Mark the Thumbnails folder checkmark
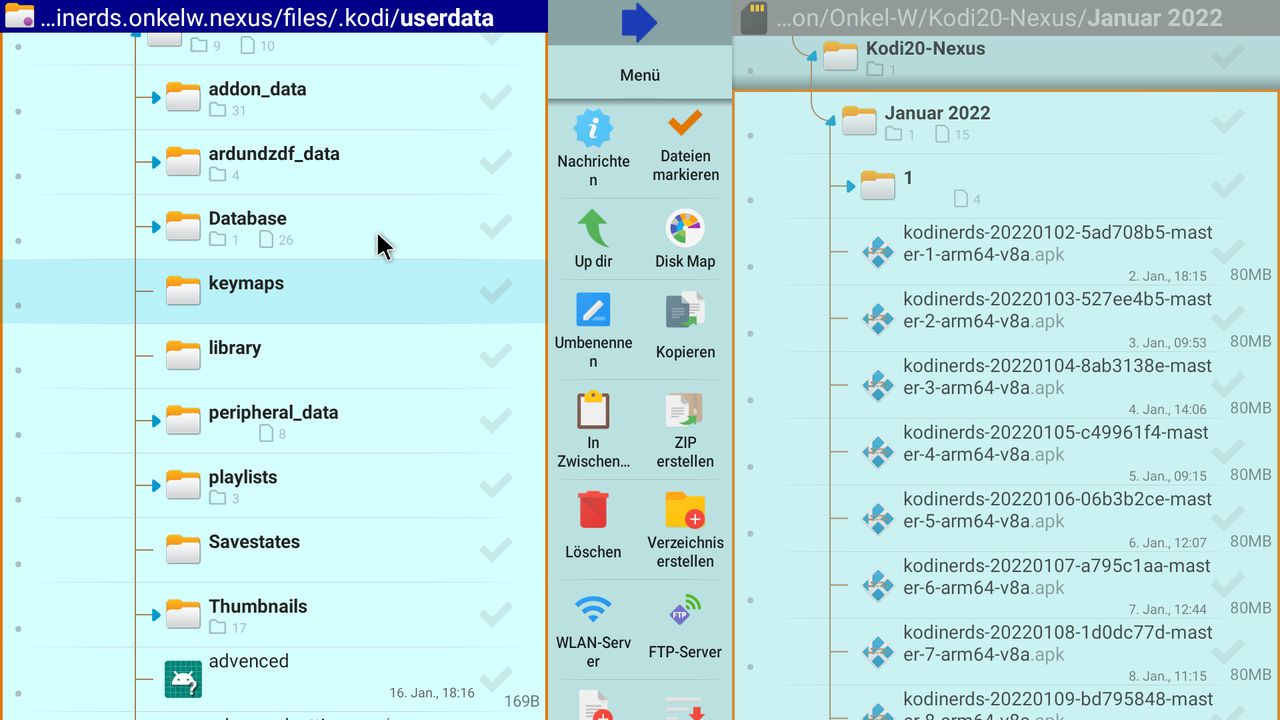1280x720 pixels. (495, 615)
